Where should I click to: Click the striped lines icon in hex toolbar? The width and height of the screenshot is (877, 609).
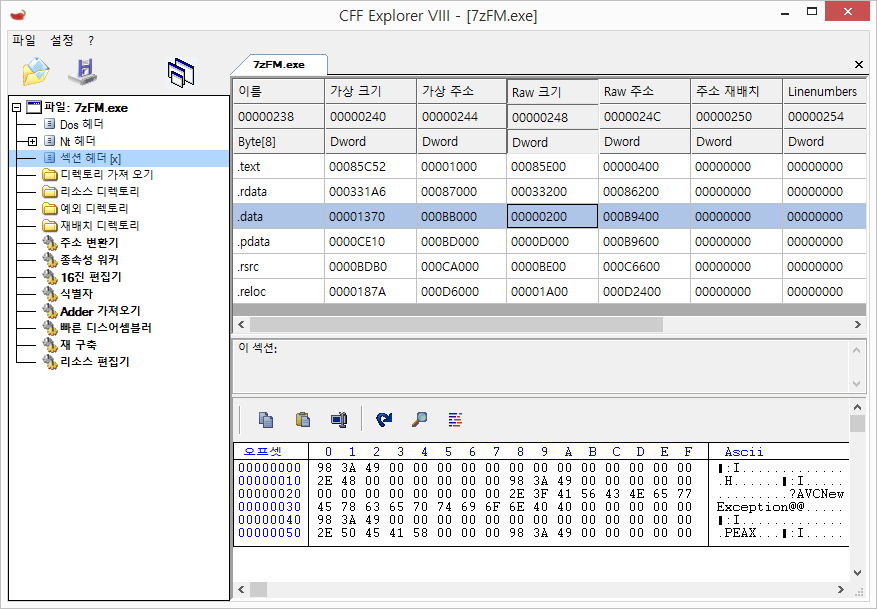(455, 419)
